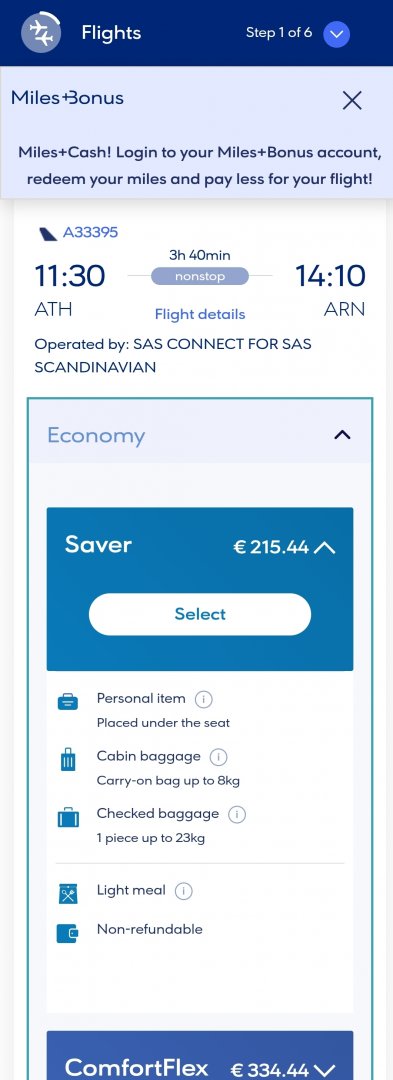The height and width of the screenshot is (1080, 393).
Task: Select the Saver fare button
Action: [200, 614]
